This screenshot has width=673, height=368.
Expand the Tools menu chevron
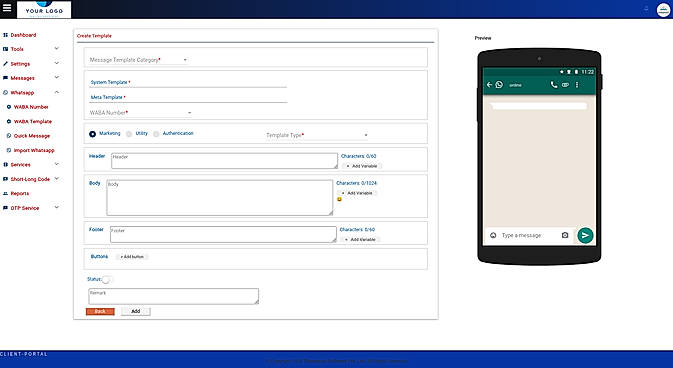pyautogui.click(x=57, y=49)
